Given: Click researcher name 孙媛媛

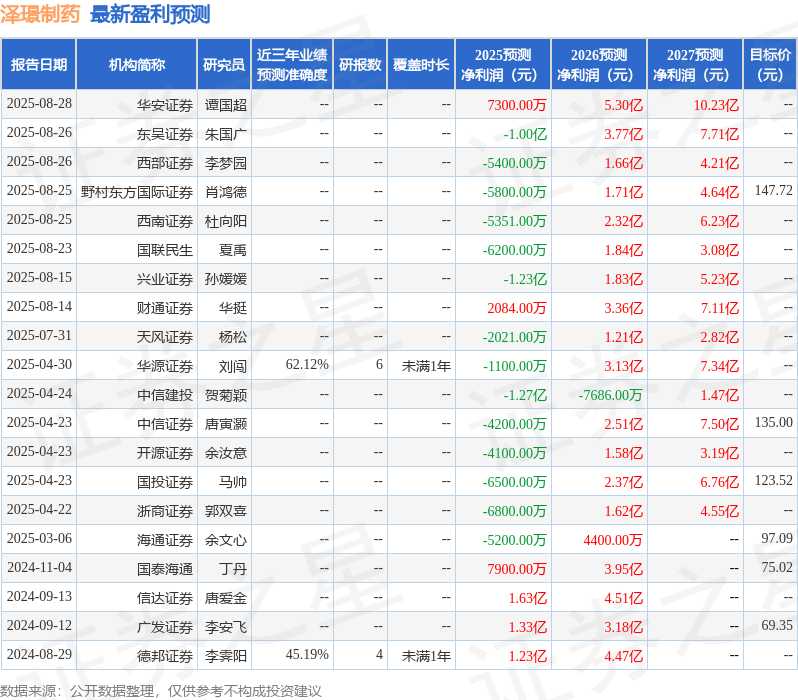Looking at the screenshot, I should tap(226, 279).
